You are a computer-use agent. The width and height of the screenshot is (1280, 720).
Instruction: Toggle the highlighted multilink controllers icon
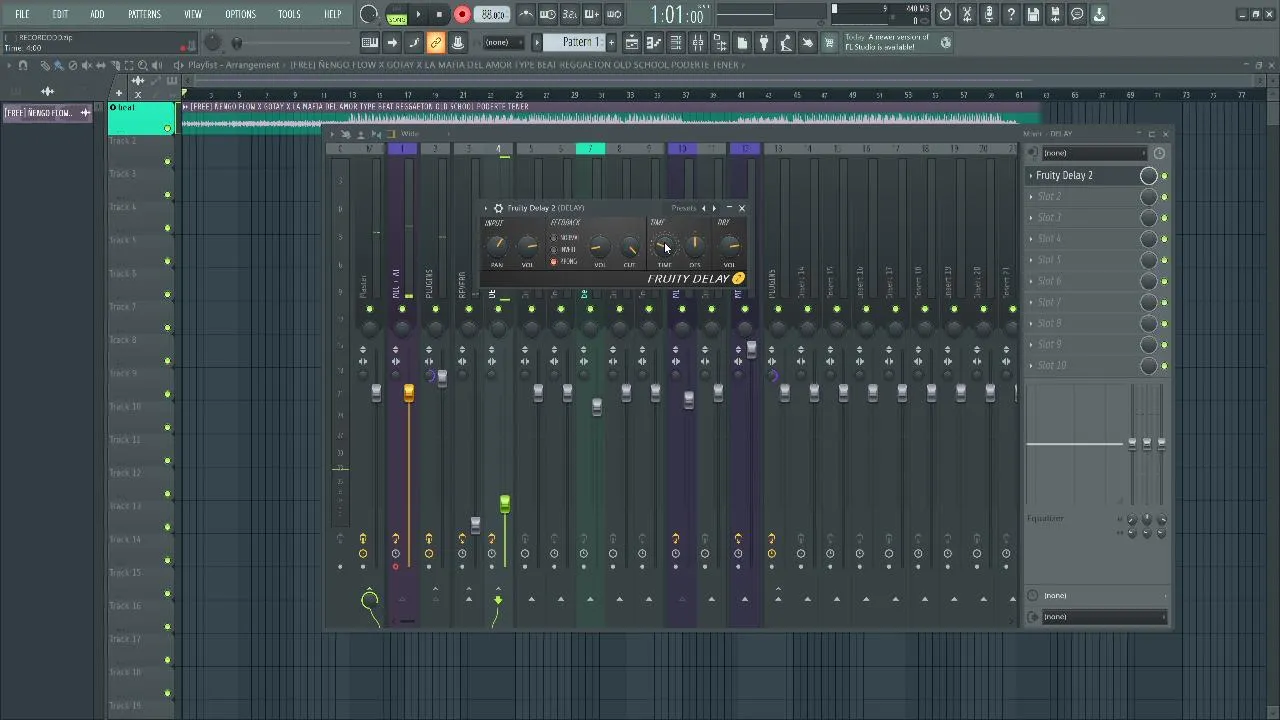(436, 42)
